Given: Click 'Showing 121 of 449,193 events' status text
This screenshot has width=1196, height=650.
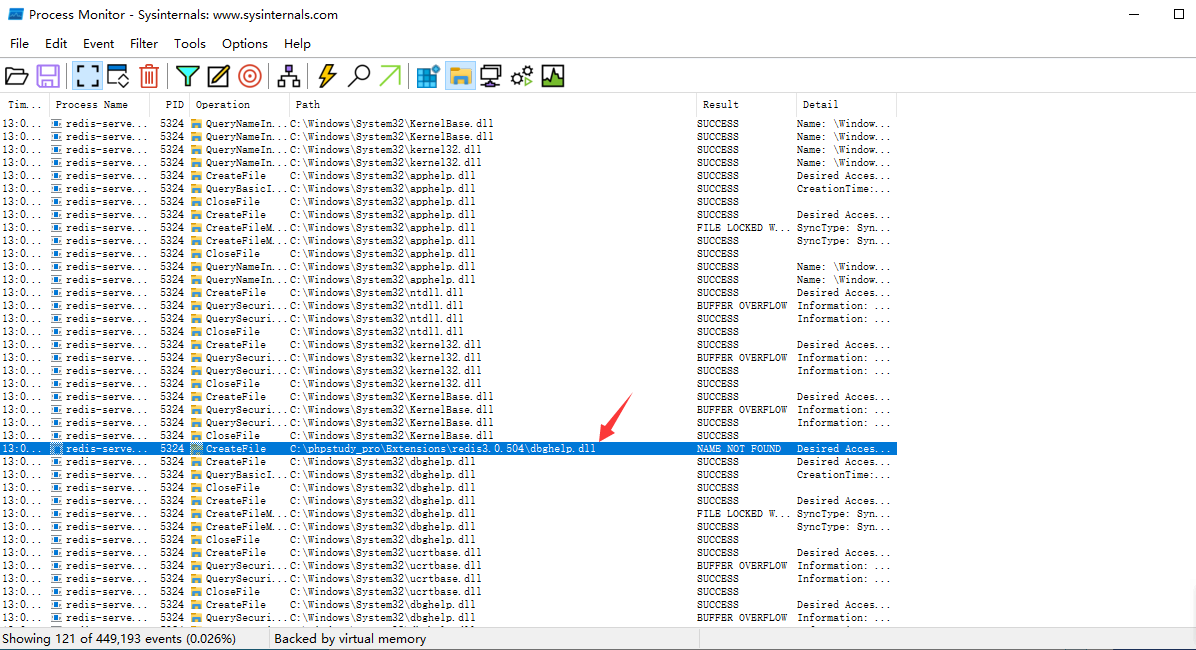Looking at the screenshot, I should [x=119, y=639].
